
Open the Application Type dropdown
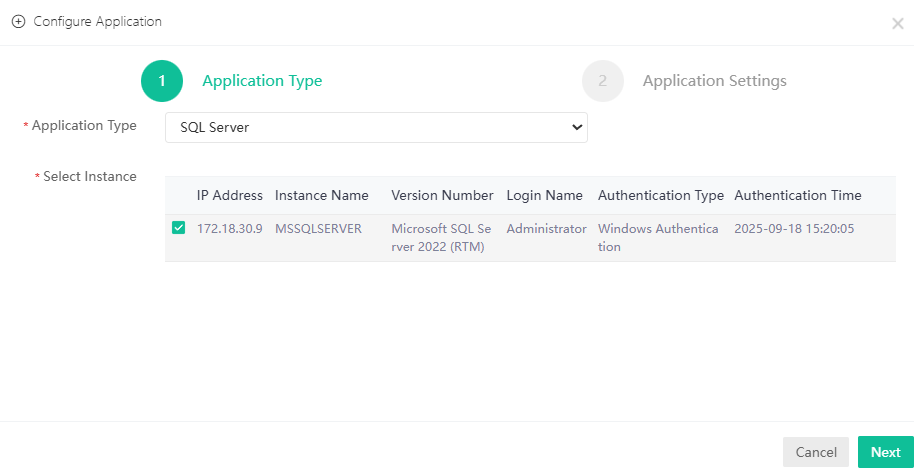coord(376,127)
